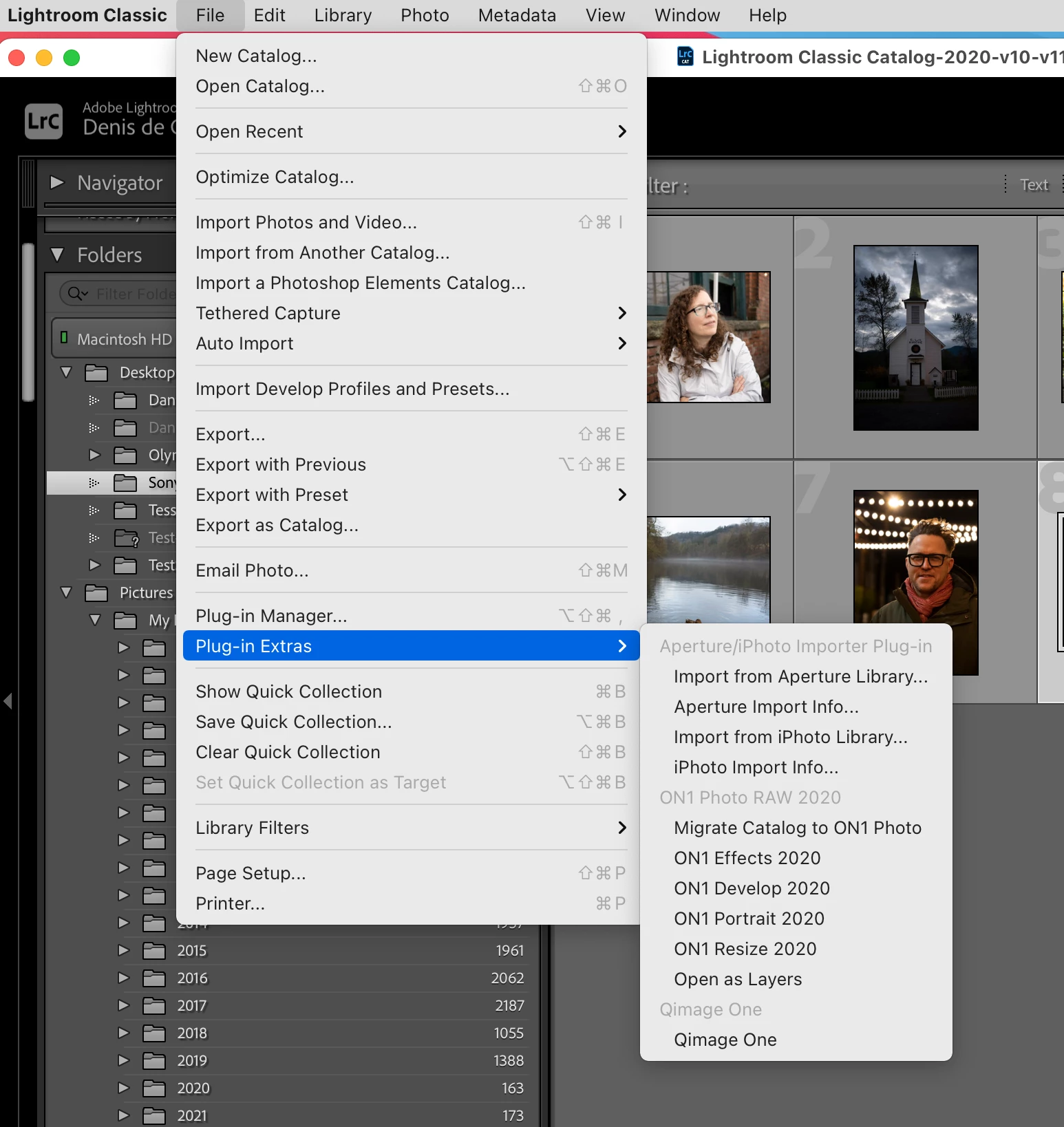
Task: Choose Export as Catalog…
Action: point(412,525)
